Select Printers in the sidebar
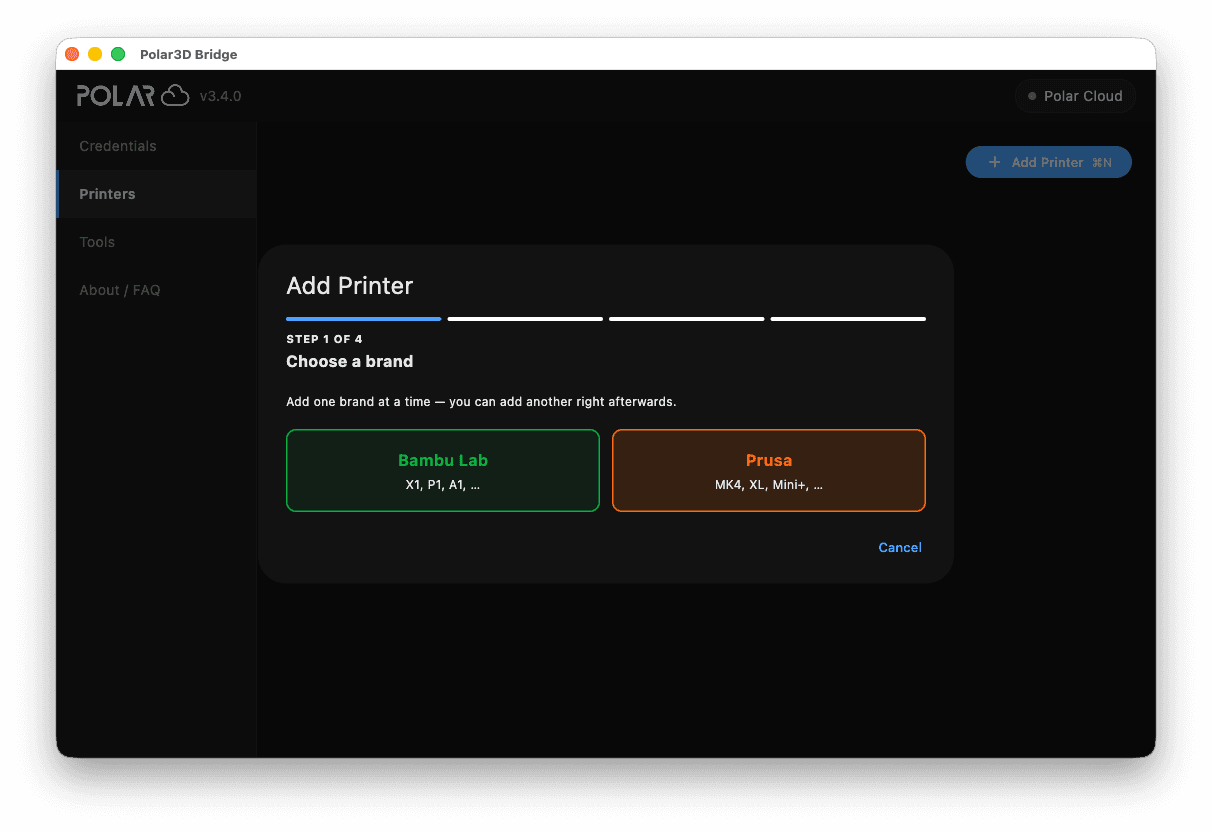This screenshot has height=832, width=1212. tap(157, 194)
